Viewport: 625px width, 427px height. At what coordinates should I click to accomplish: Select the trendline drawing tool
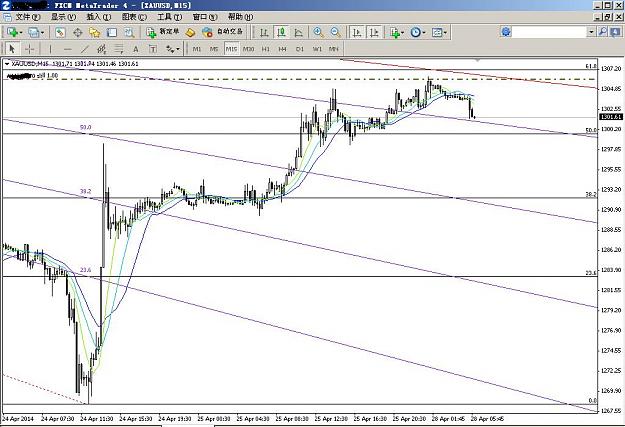pos(85,49)
